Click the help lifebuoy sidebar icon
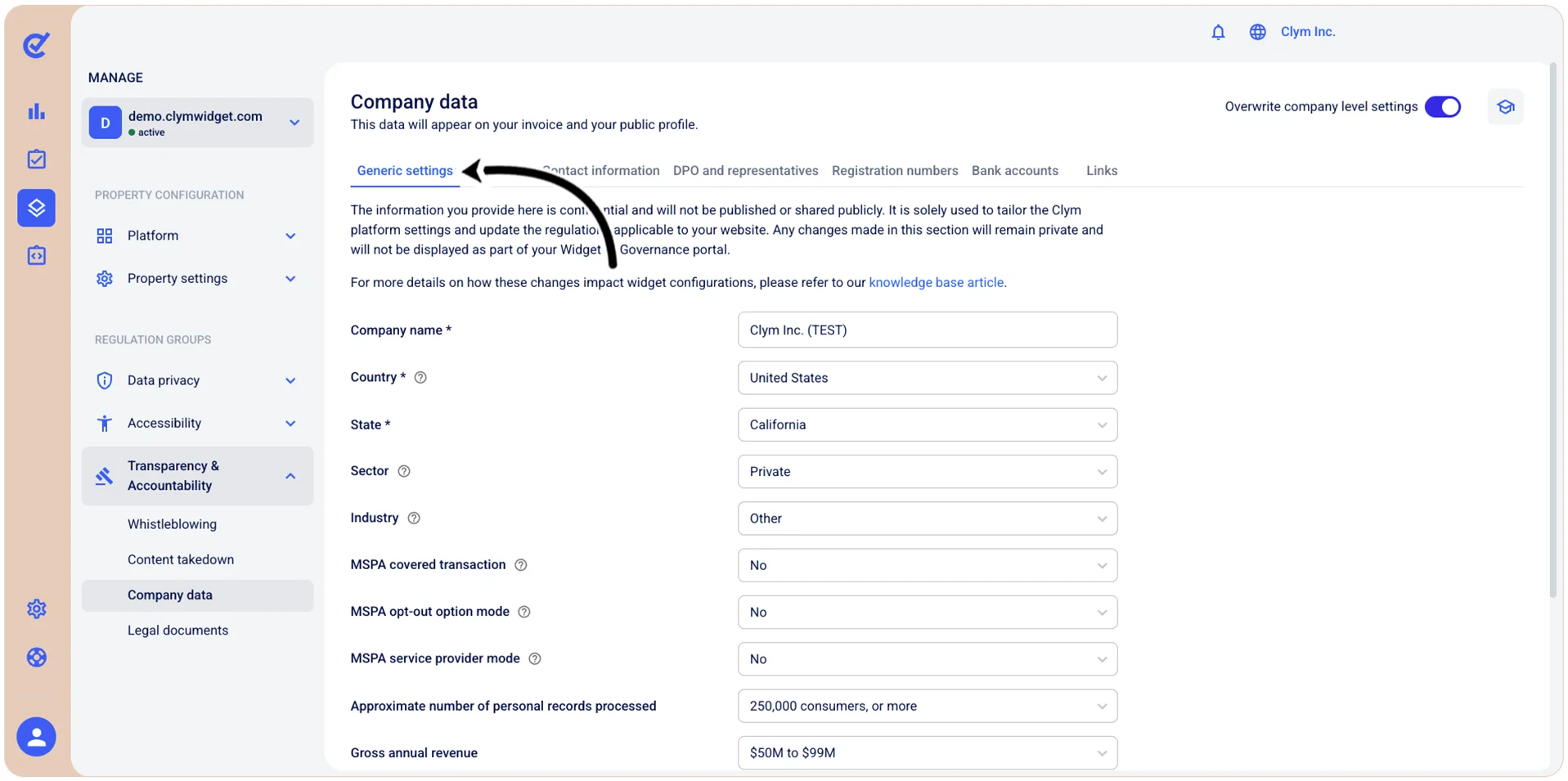The height and width of the screenshot is (781, 1568). (37, 658)
